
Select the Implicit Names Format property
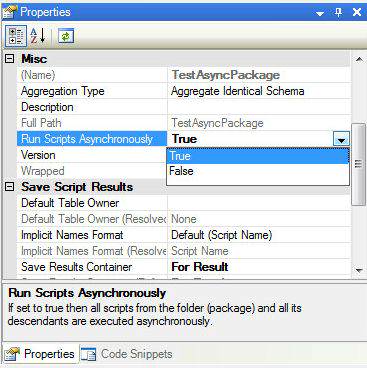coord(92,235)
